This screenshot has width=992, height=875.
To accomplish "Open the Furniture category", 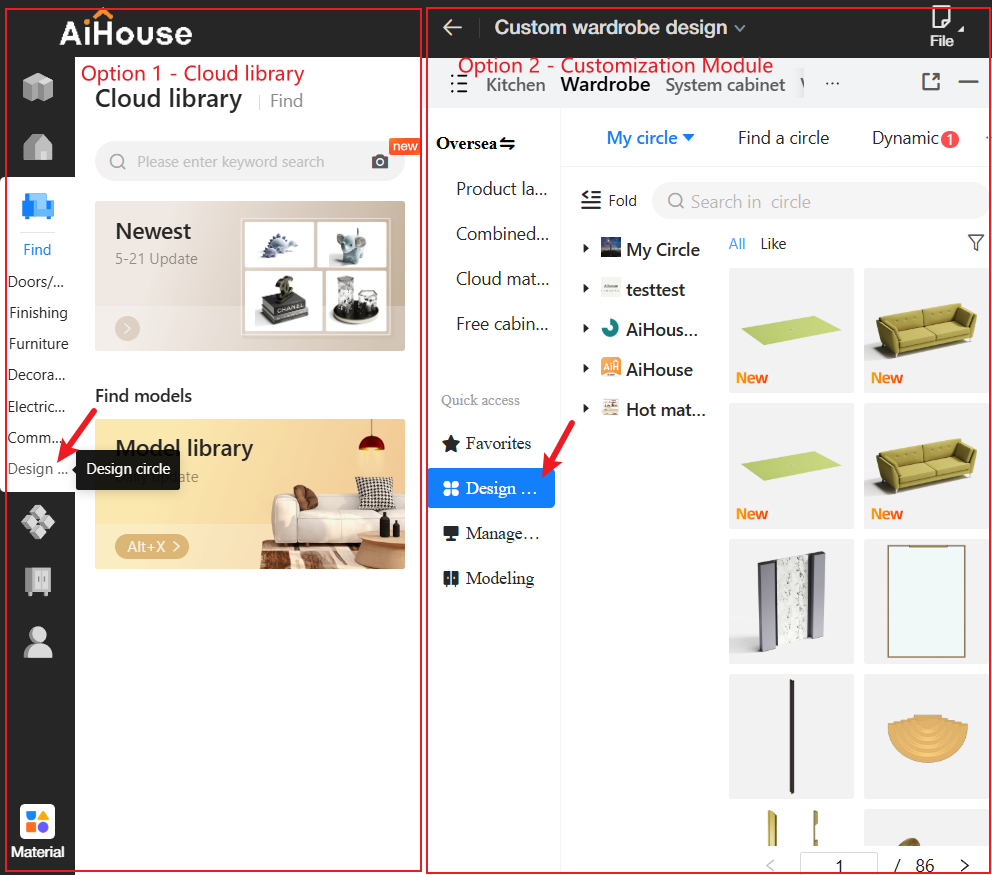I will coord(39,344).
